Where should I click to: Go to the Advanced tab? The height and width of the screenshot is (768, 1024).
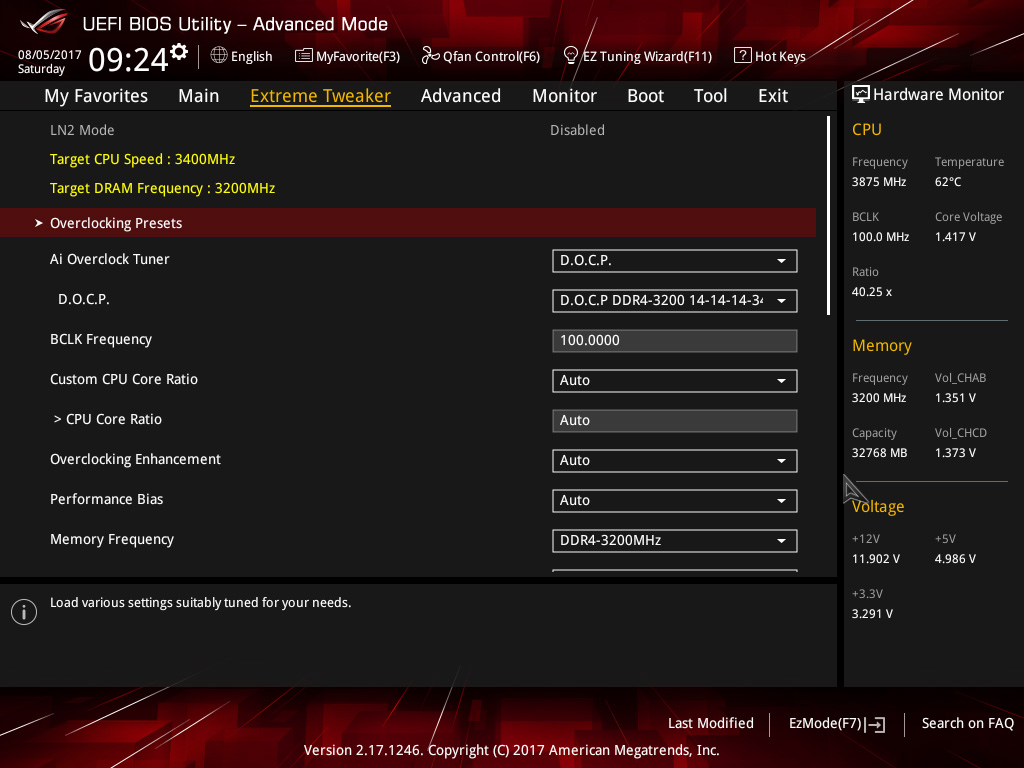pyautogui.click(x=461, y=96)
